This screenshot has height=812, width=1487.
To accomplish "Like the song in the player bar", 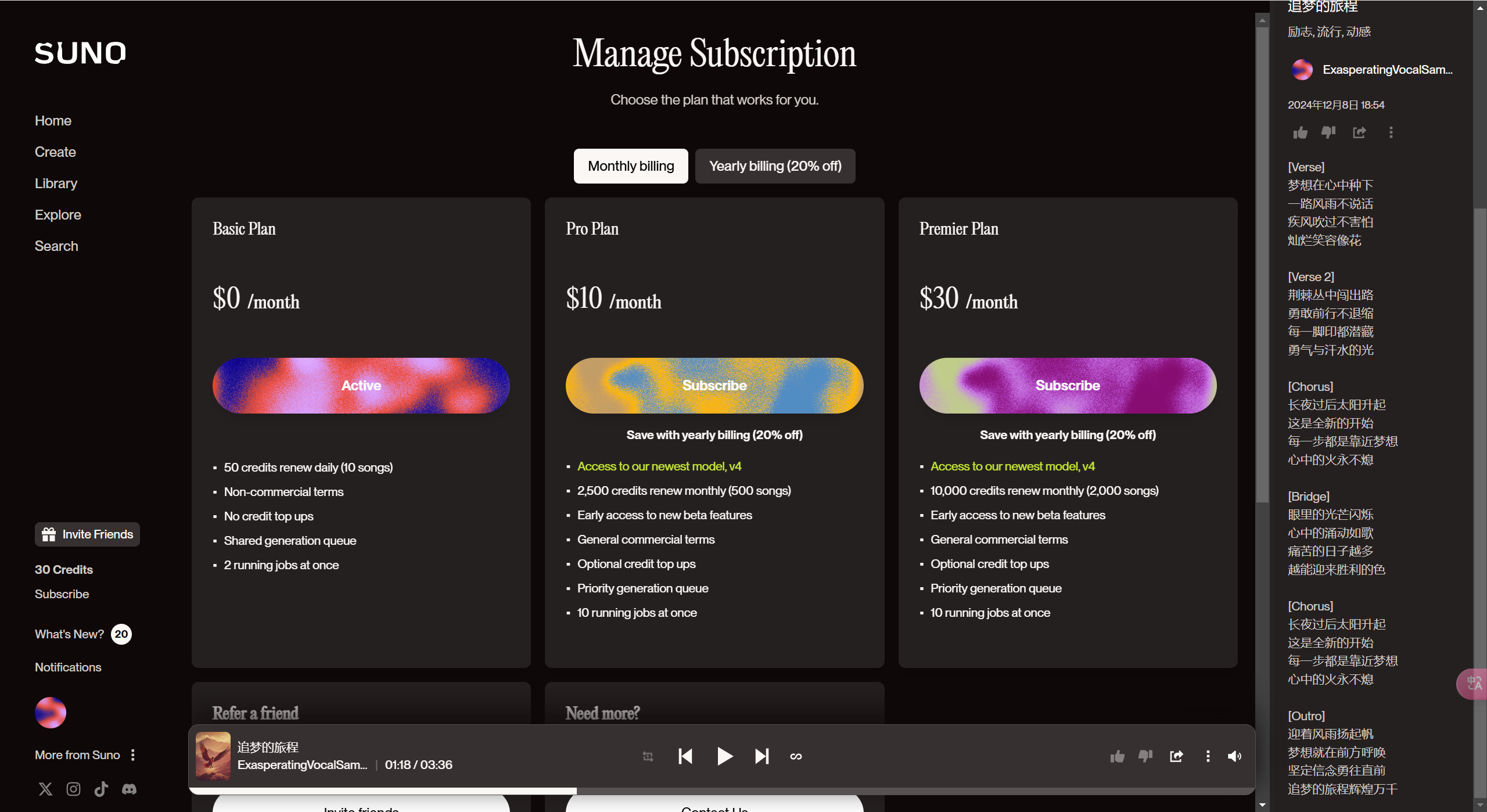I will point(1117,756).
